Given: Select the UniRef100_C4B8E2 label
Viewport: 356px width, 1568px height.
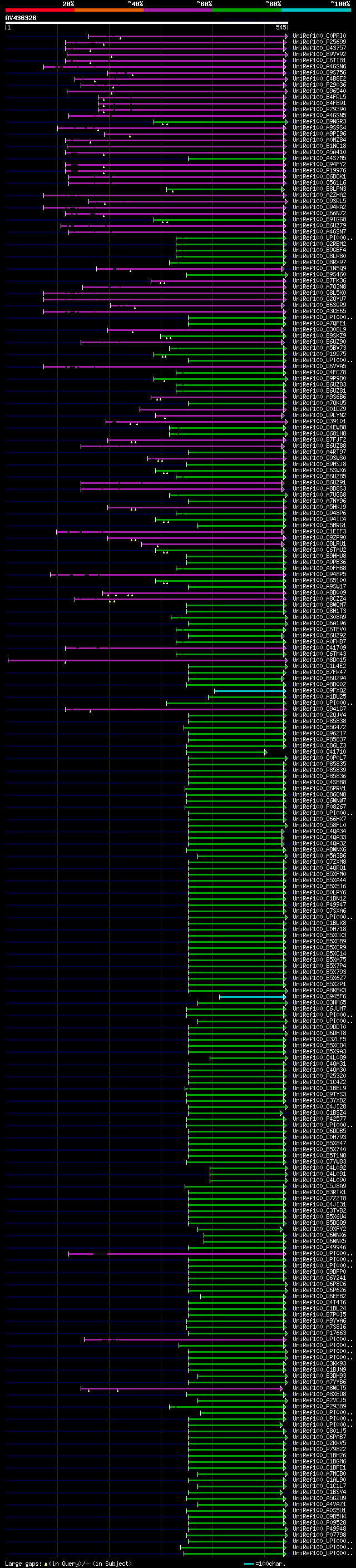Looking at the screenshot, I should click(319, 78).
